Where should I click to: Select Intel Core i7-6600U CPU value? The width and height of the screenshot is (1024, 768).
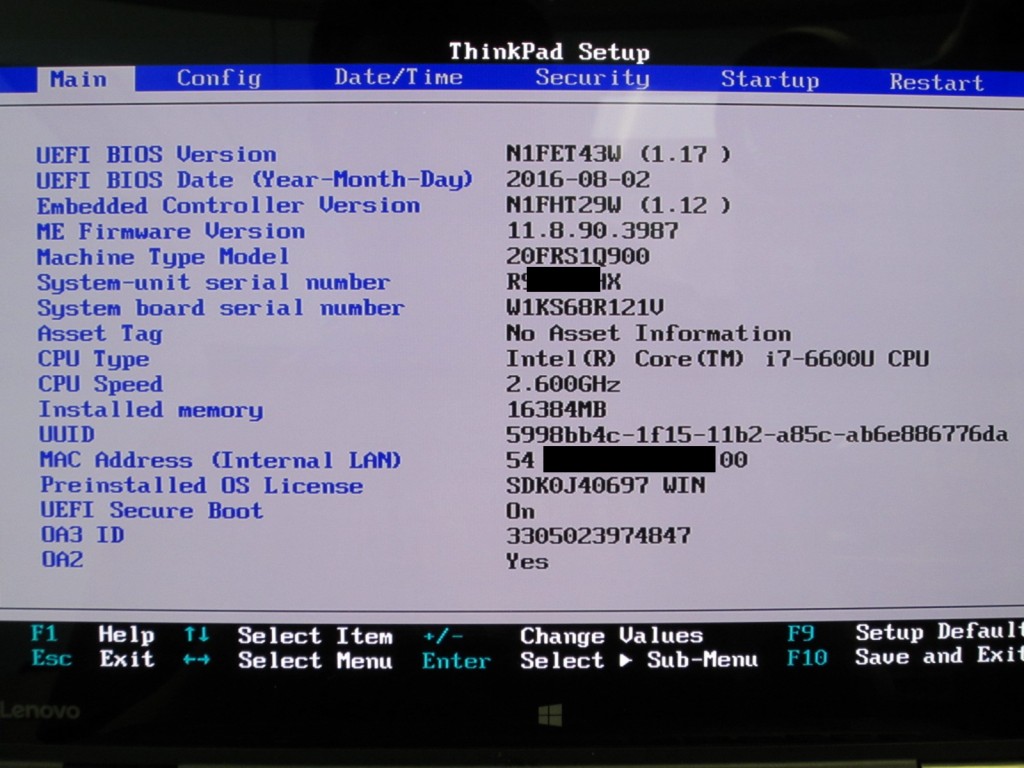coord(717,359)
